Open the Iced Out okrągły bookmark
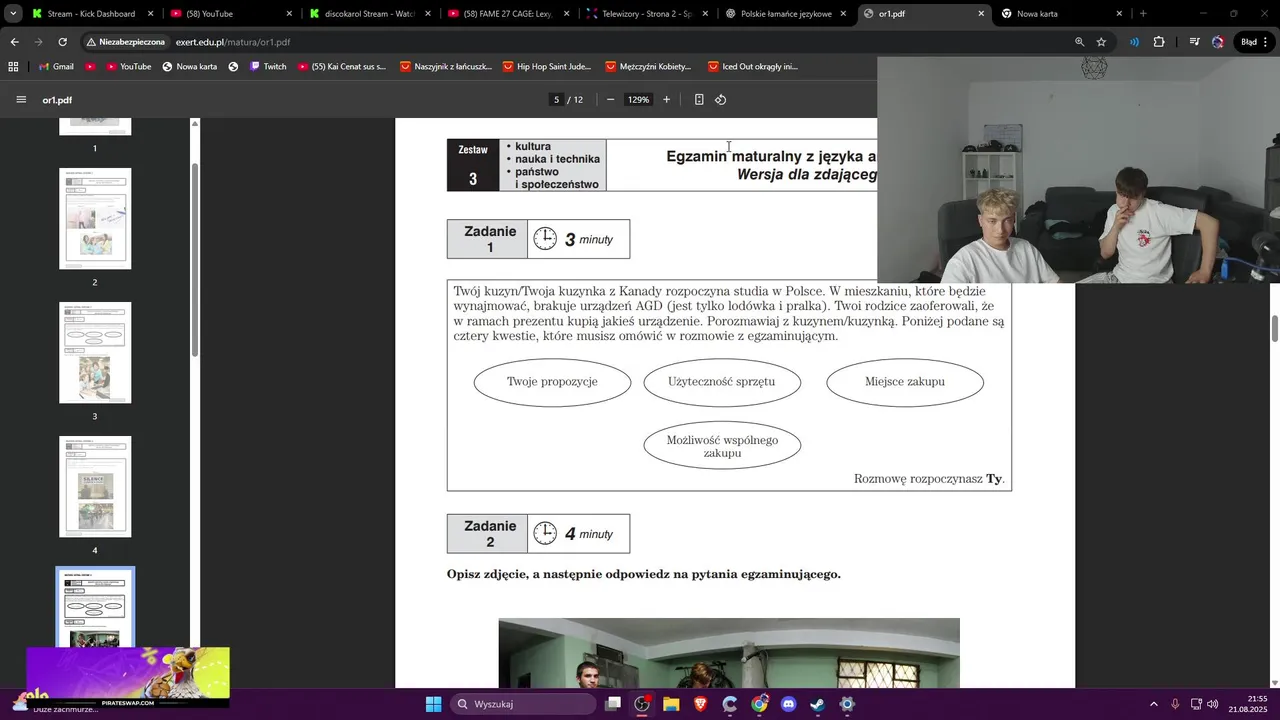The width and height of the screenshot is (1280, 720). pos(752,67)
